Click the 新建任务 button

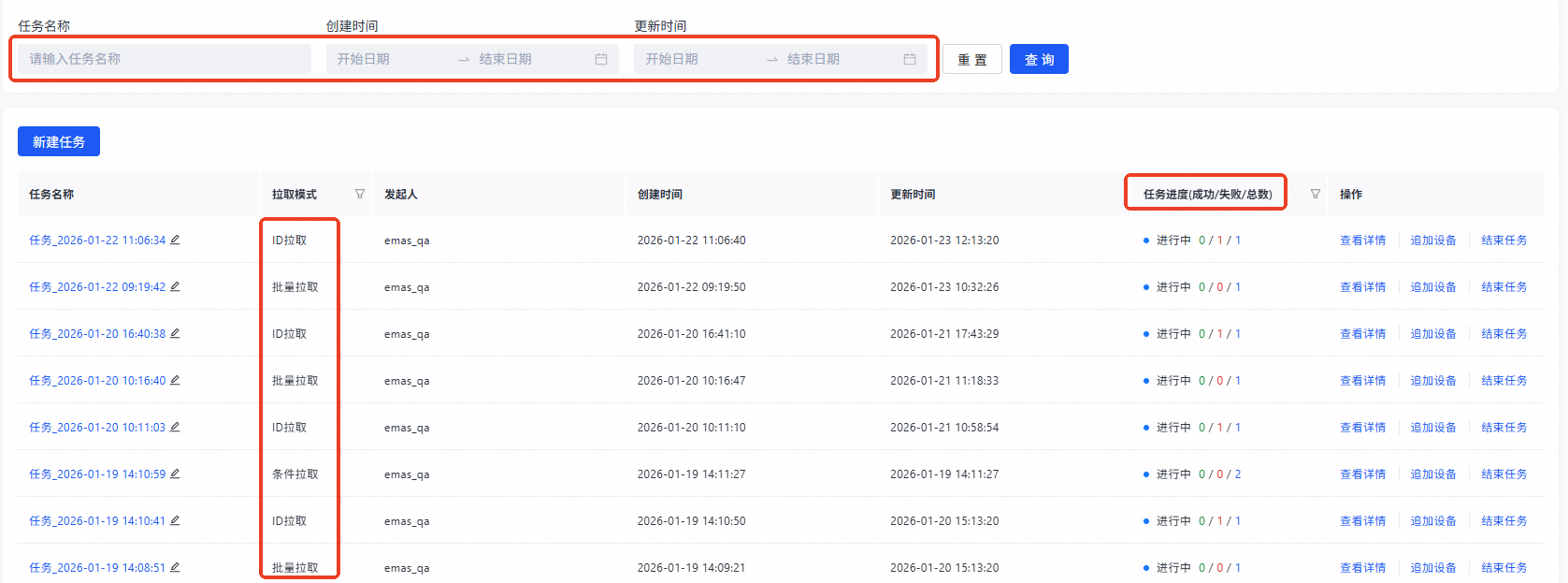(x=59, y=141)
